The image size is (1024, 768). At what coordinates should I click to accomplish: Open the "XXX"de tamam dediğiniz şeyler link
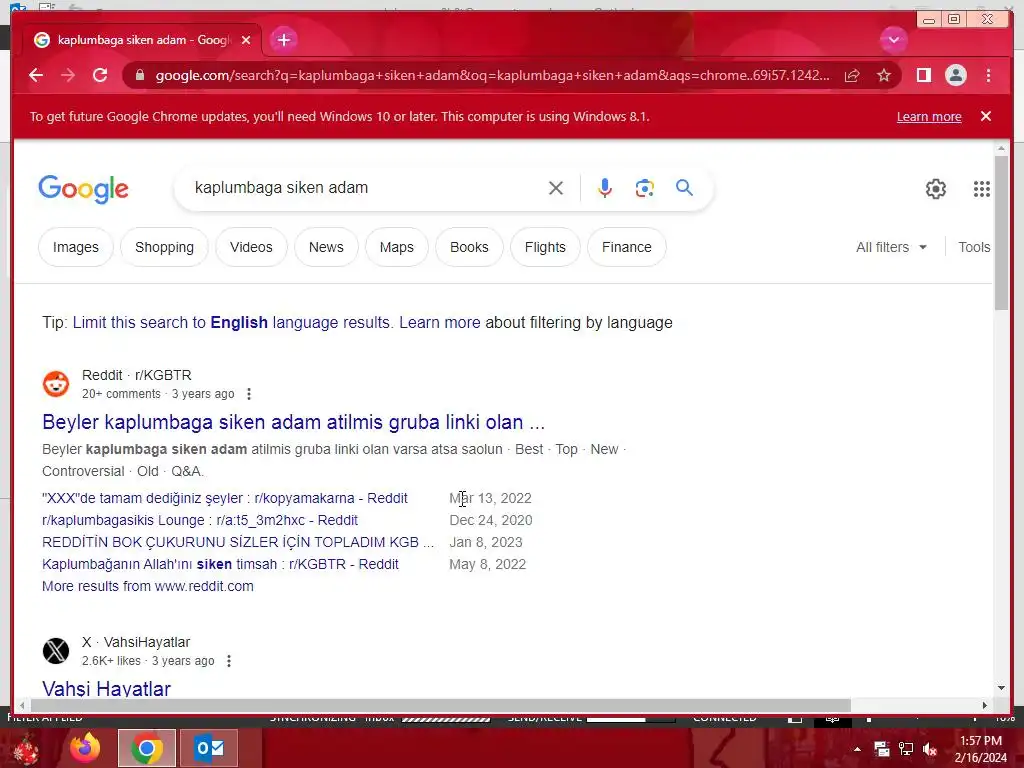[x=225, y=498]
